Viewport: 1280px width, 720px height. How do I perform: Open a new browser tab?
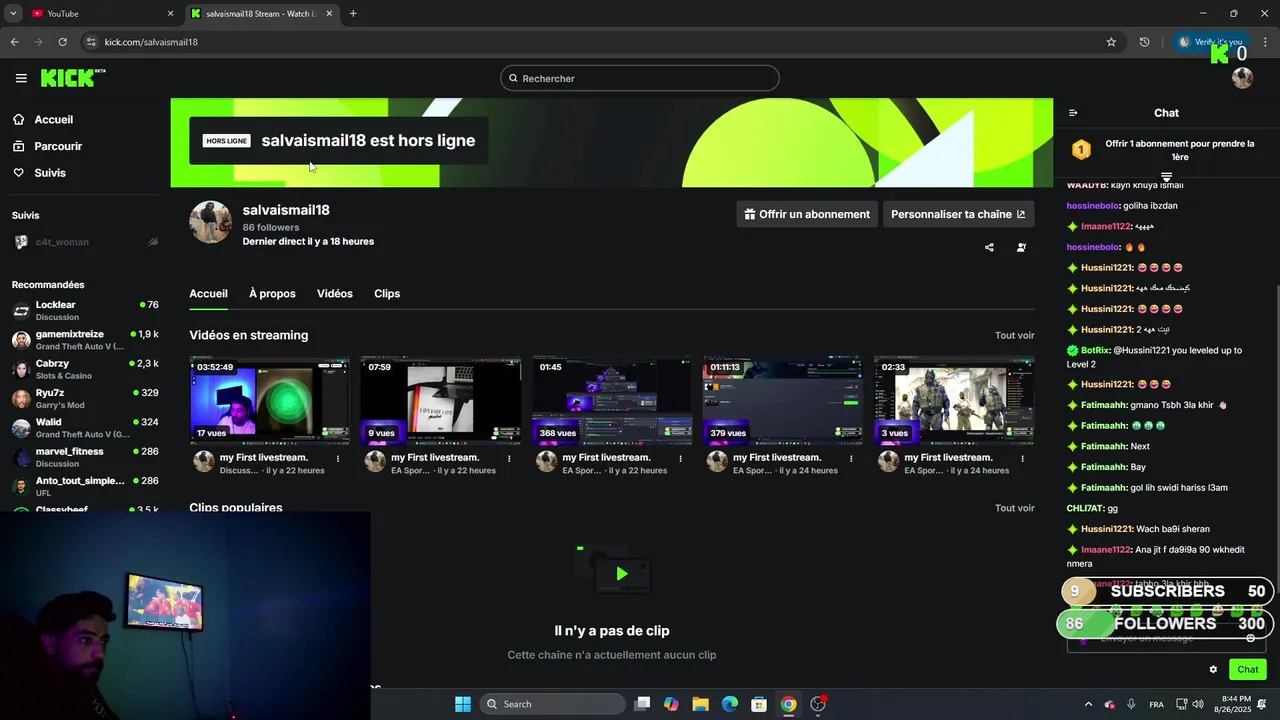353,13
